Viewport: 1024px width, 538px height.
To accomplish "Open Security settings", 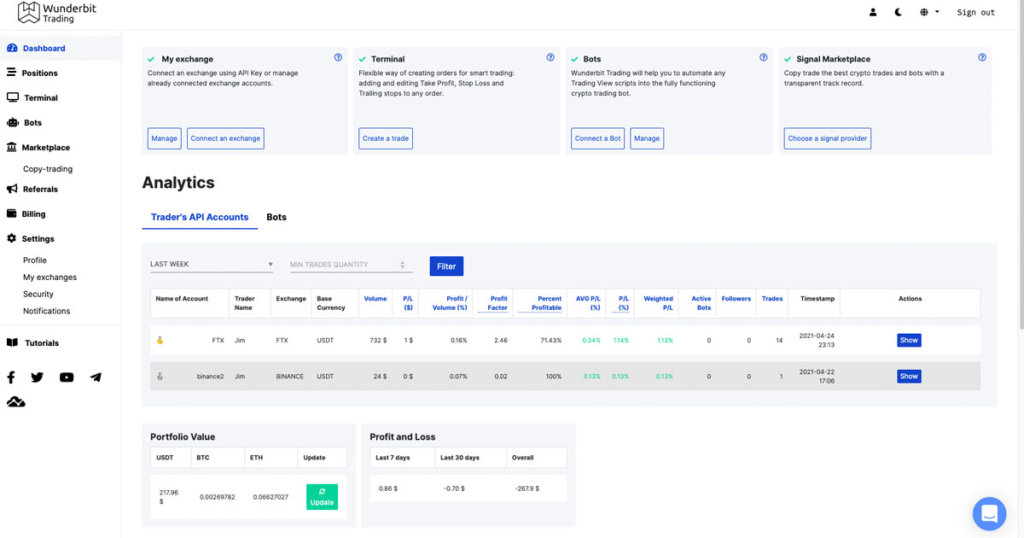I will click(38, 294).
